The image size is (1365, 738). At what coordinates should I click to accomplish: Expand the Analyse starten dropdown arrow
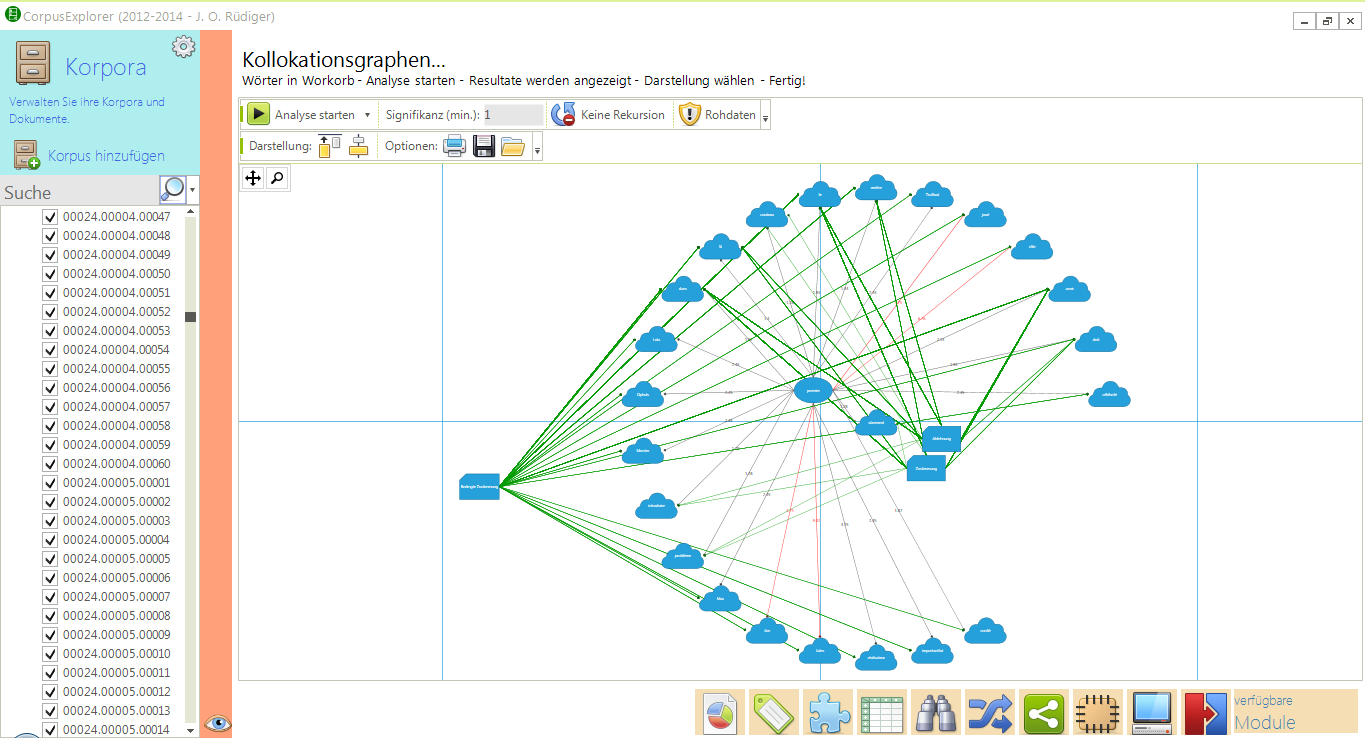tap(368, 115)
